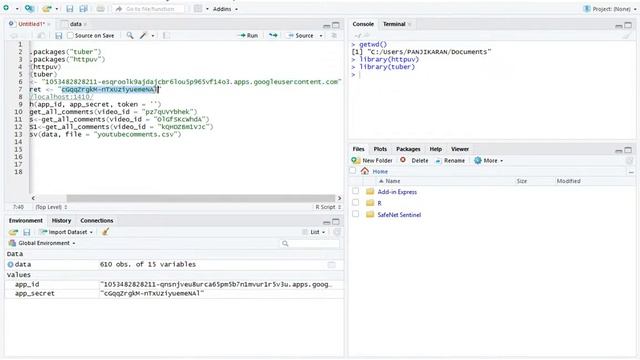Screen dimensions: 640x360
Task: Click the Rename button in Files pane
Action: tap(449, 161)
